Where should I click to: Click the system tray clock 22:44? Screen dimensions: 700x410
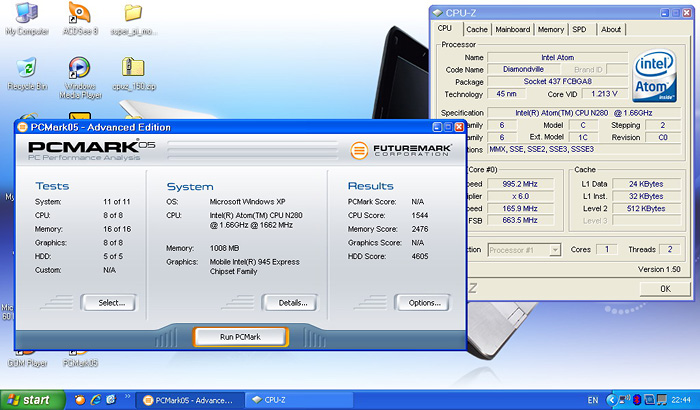coord(681,400)
